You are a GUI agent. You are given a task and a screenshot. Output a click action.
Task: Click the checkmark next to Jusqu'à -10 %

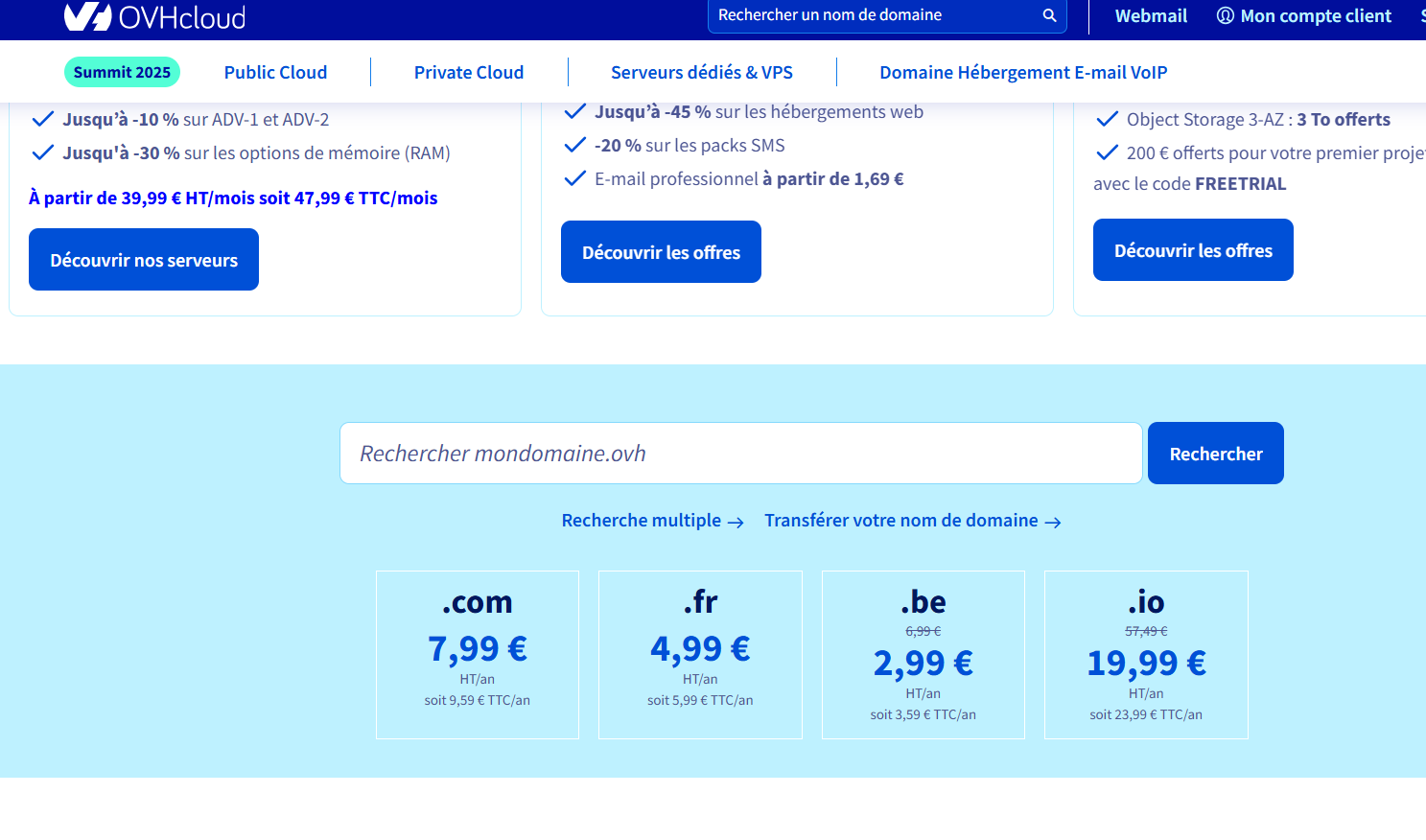coord(43,118)
